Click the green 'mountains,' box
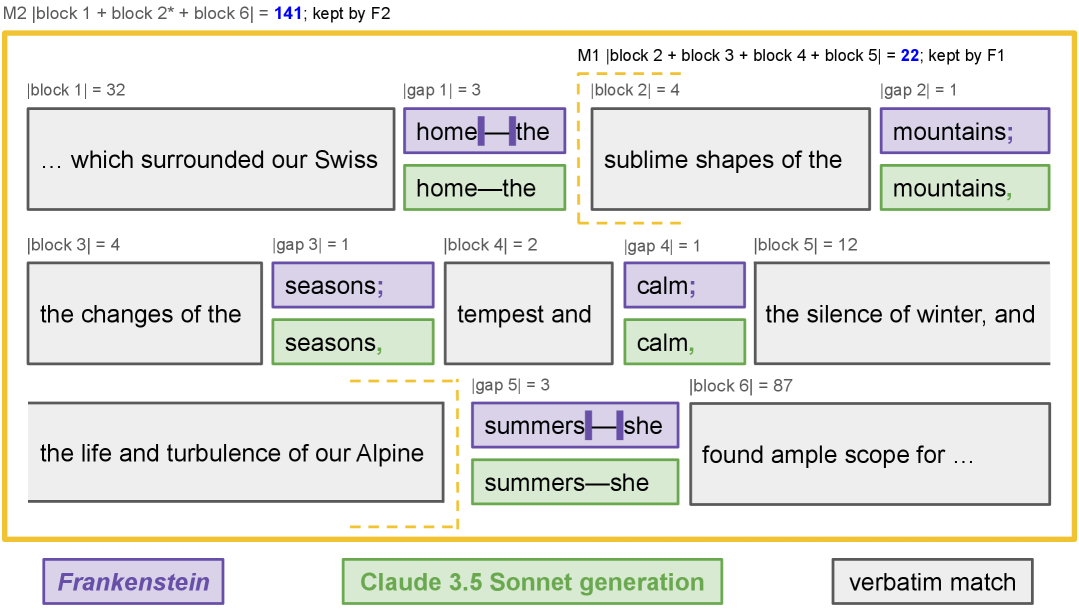The width and height of the screenshot is (1079, 610). (964, 188)
